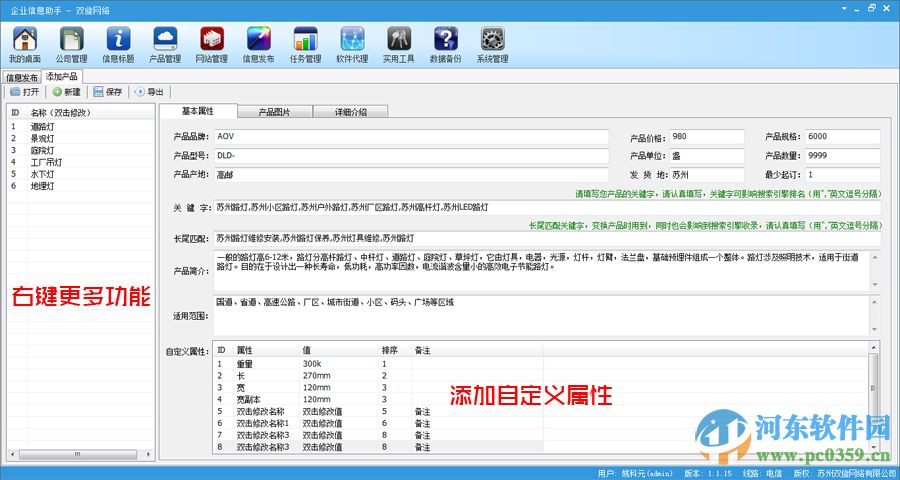Open 实用工具 tools icon
Image resolution: width=900 pixels, height=480 pixels.
399,44
